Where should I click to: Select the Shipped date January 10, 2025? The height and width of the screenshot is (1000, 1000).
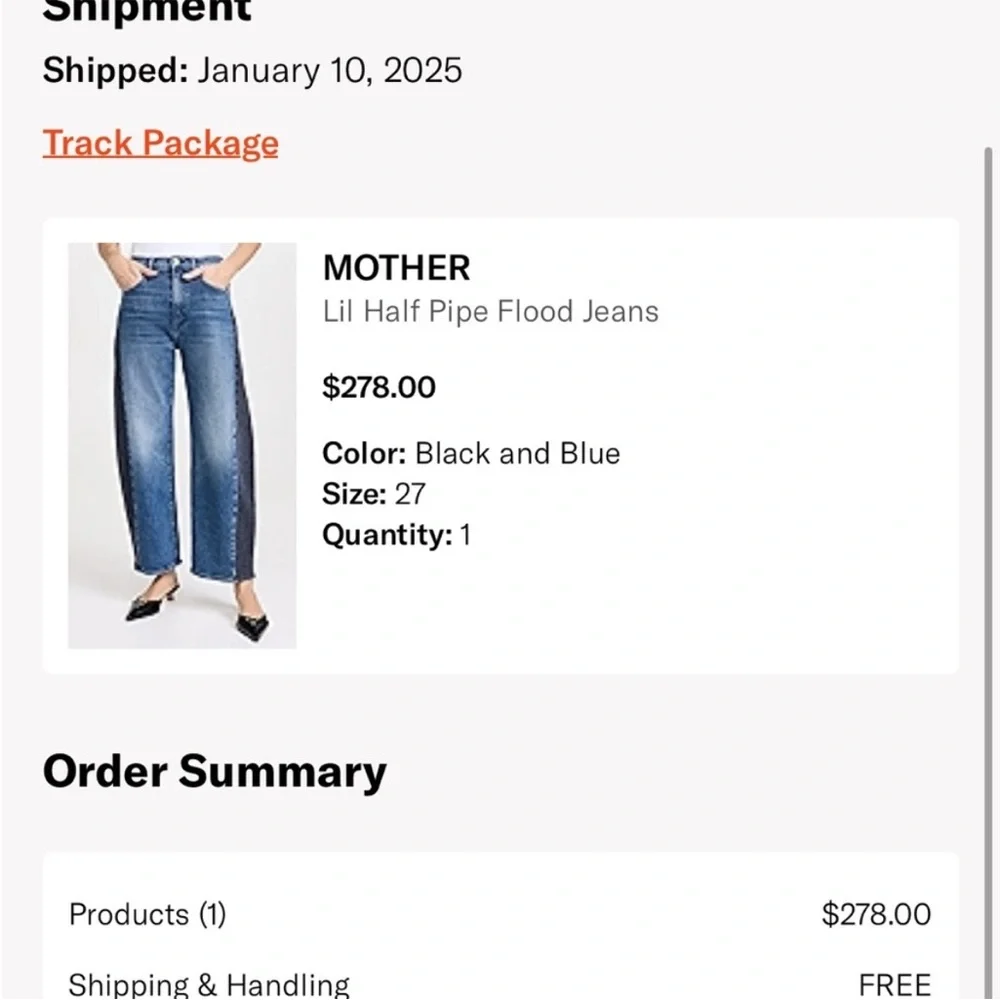point(330,70)
